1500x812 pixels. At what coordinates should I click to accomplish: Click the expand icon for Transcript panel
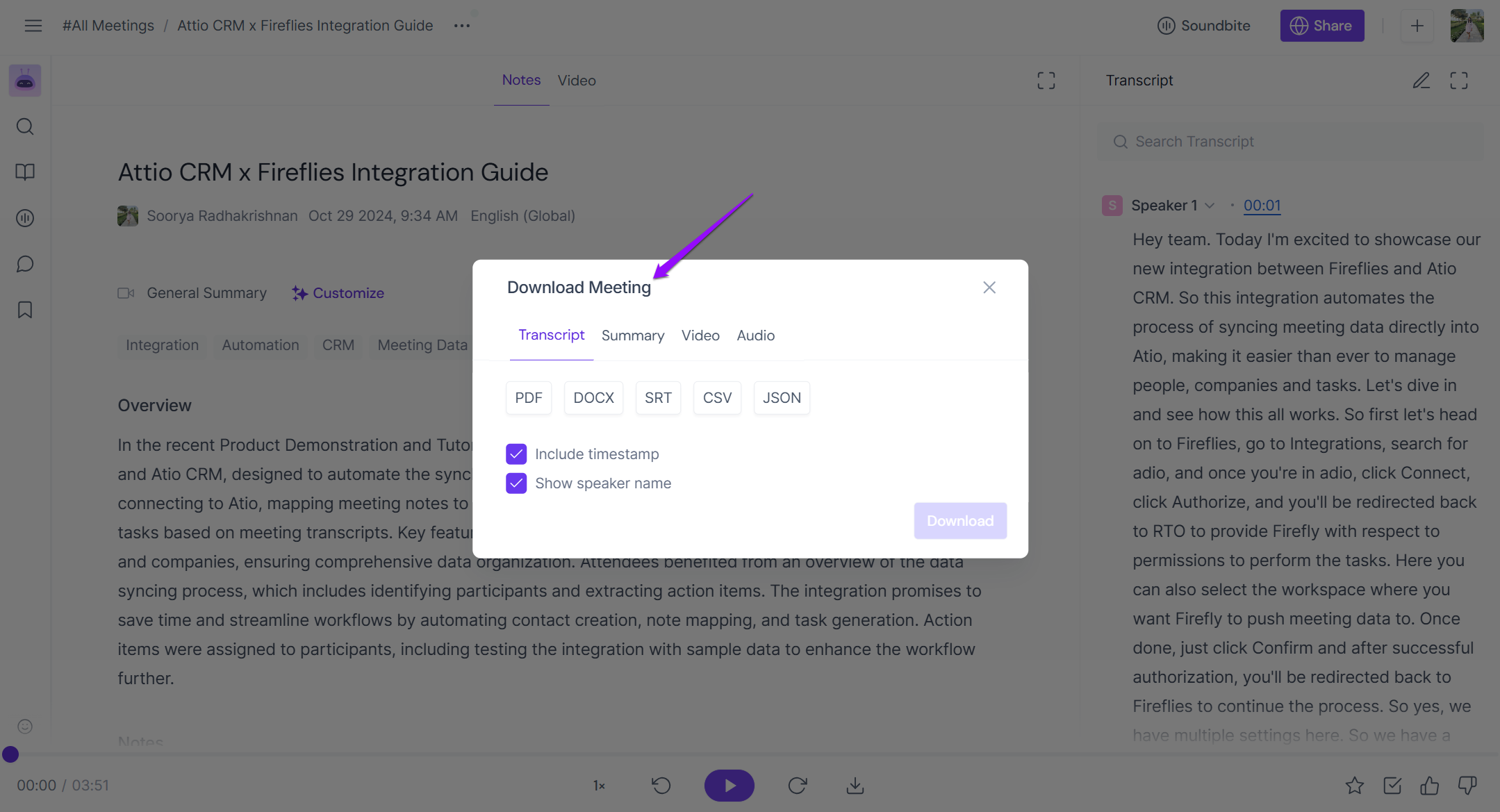1459,80
